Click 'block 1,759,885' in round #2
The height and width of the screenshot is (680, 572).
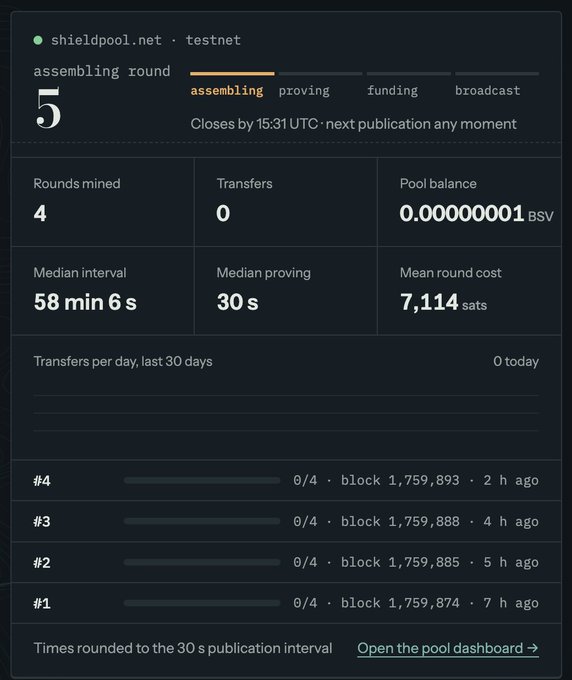click(400, 562)
